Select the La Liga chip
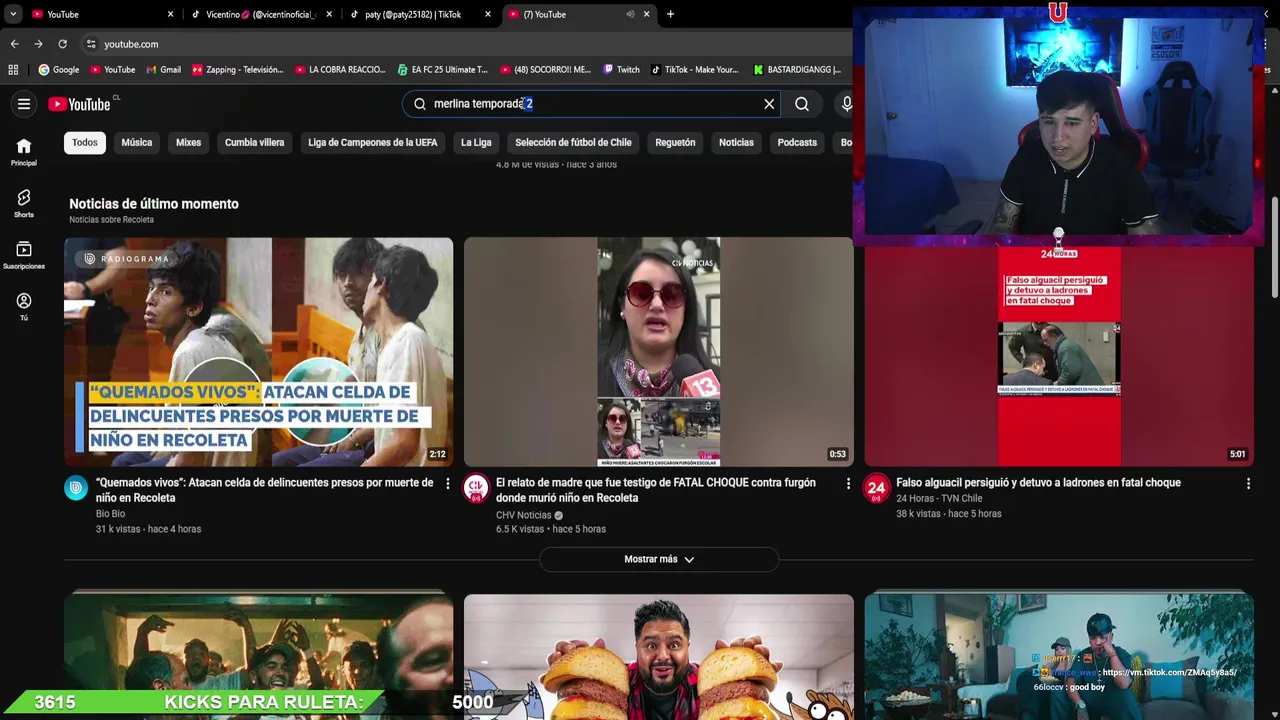Viewport: 1280px width, 720px height. point(476,142)
